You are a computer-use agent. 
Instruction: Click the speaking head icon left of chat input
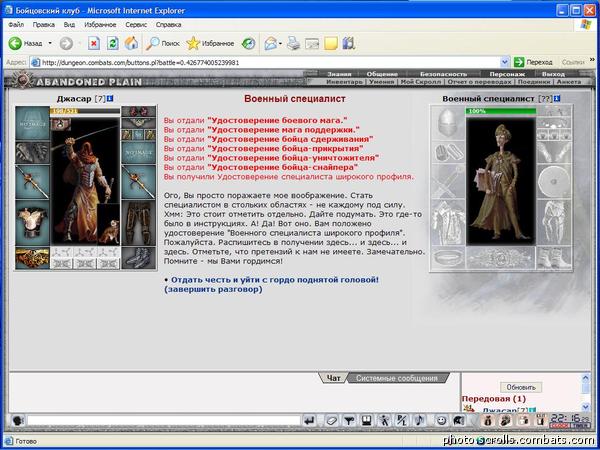pyautogui.click(x=18, y=421)
